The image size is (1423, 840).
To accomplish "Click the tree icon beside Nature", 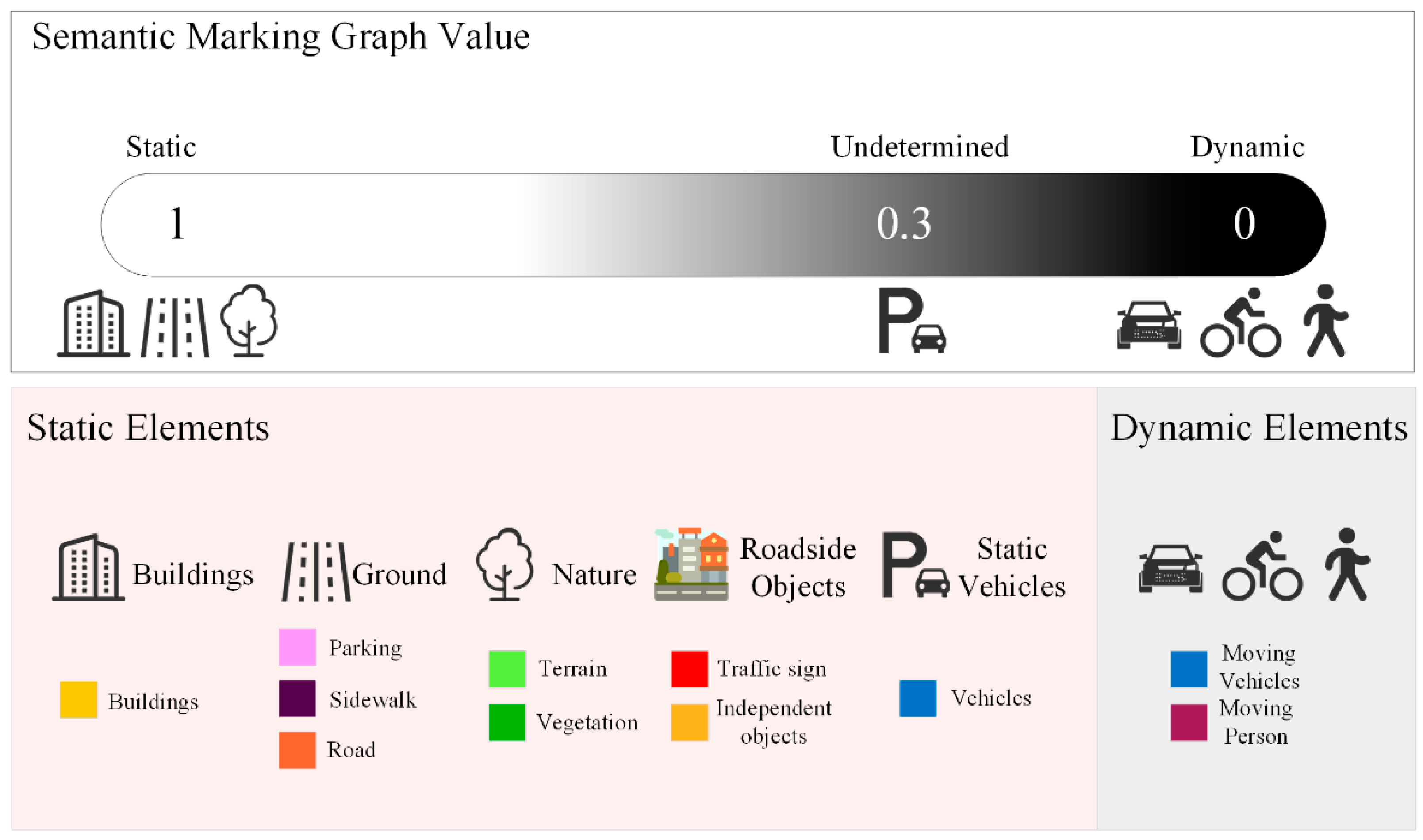I will 504,564.
